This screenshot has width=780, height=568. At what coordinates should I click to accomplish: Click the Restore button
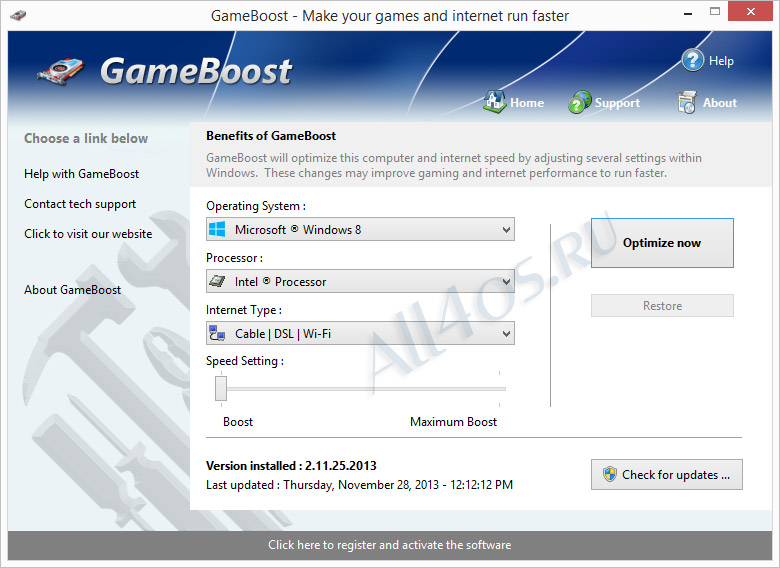(662, 305)
